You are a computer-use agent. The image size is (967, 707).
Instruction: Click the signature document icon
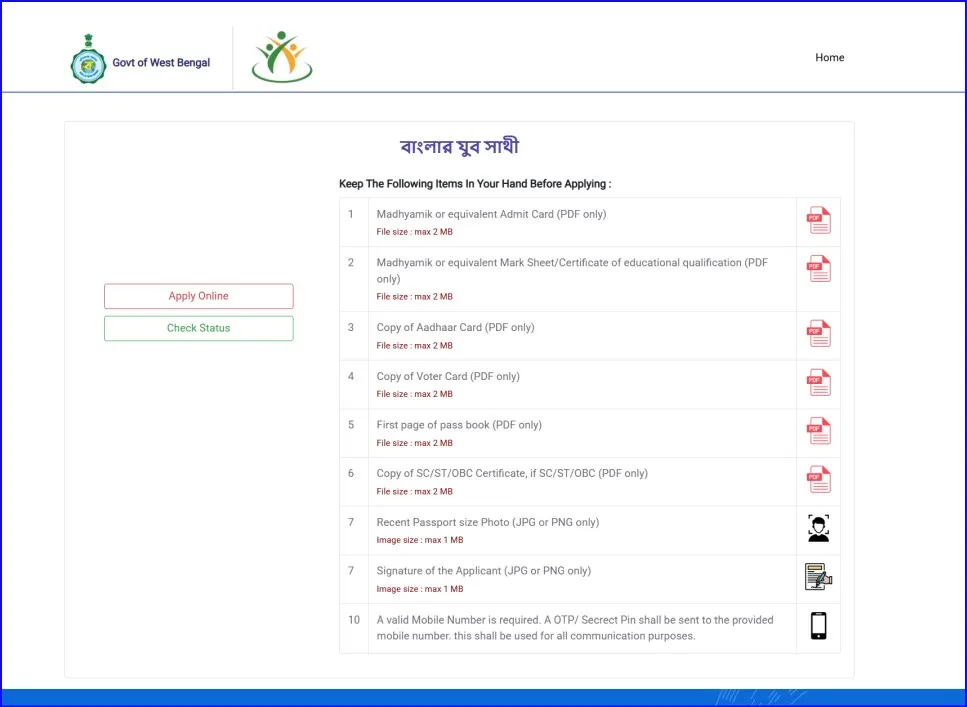pos(818,577)
